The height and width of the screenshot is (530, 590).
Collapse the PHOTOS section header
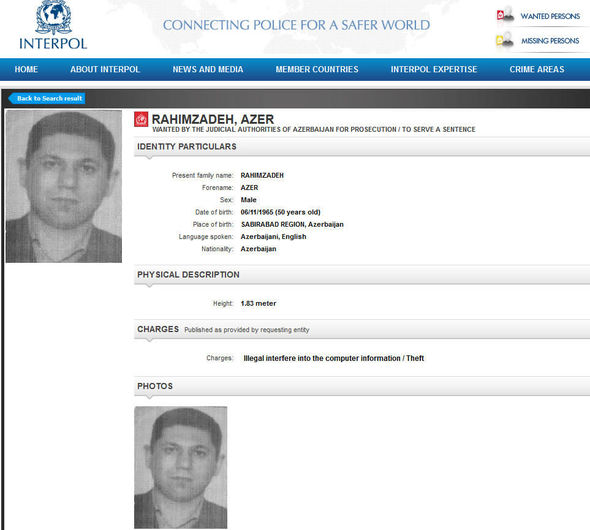tap(362, 386)
